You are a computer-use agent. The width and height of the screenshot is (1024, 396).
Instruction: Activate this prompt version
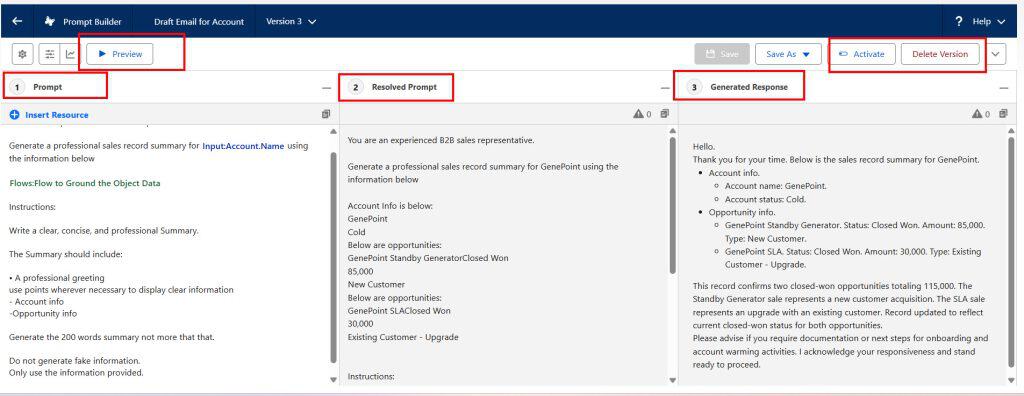point(862,54)
